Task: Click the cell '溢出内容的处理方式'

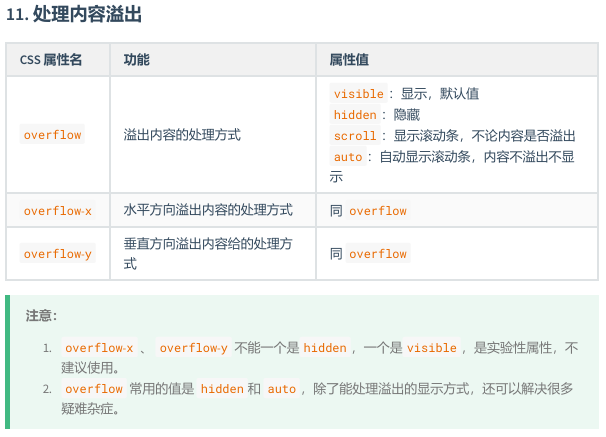Action: [x=182, y=134]
